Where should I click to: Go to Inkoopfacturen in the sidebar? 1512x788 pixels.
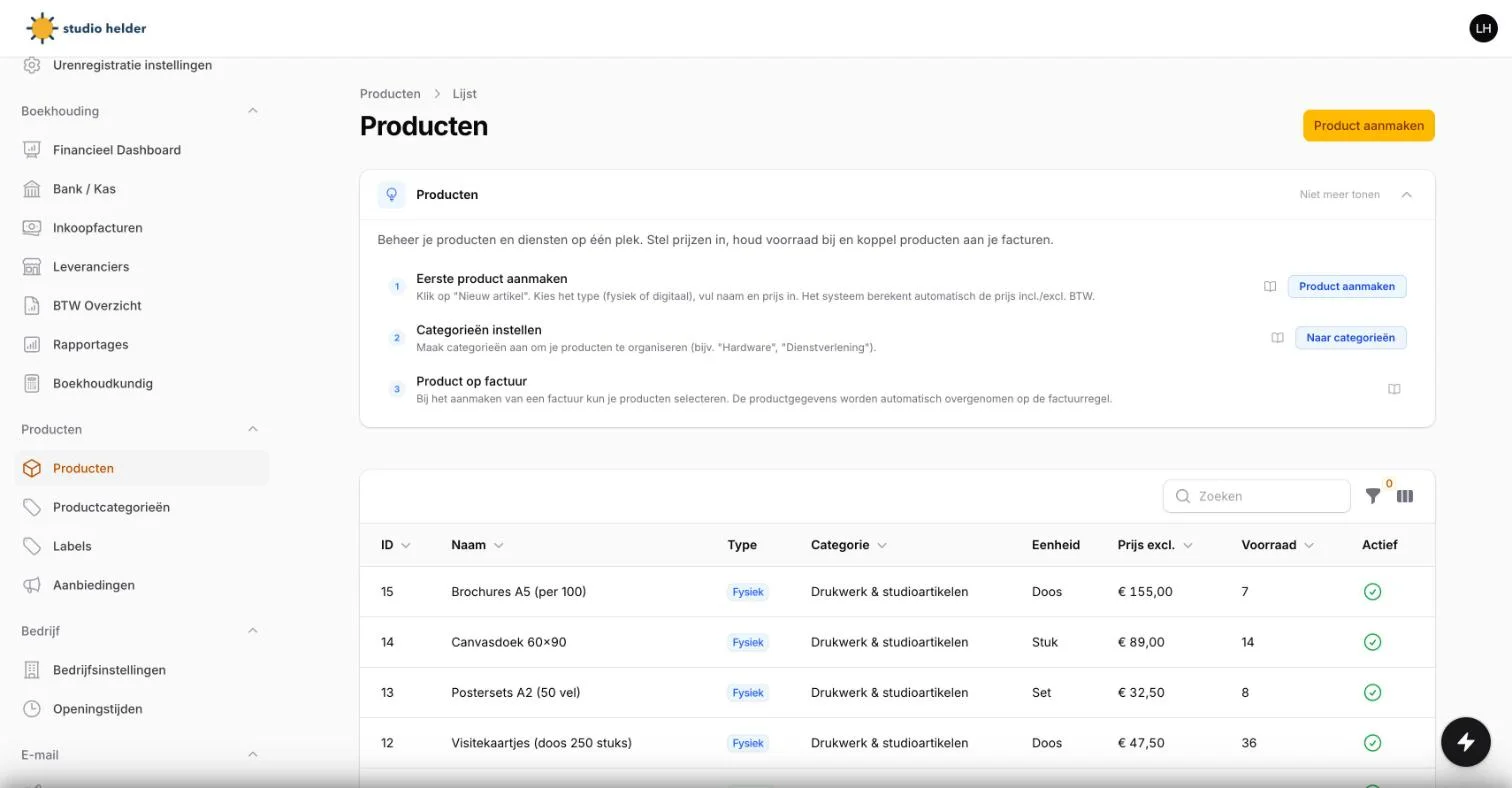coord(142,228)
